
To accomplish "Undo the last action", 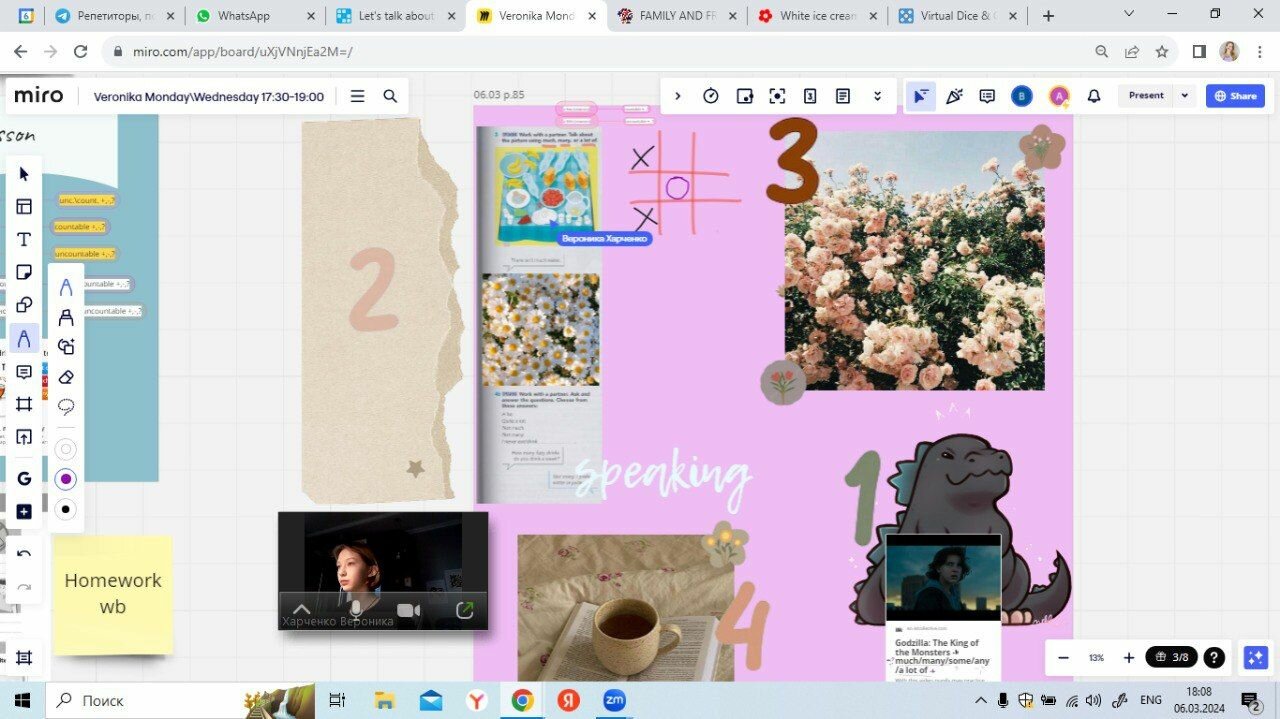I will coord(24,554).
